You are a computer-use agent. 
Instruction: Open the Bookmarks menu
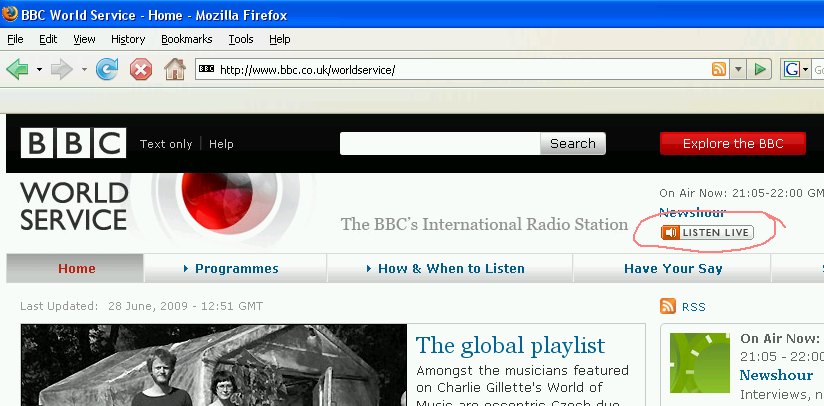tap(187, 39)
